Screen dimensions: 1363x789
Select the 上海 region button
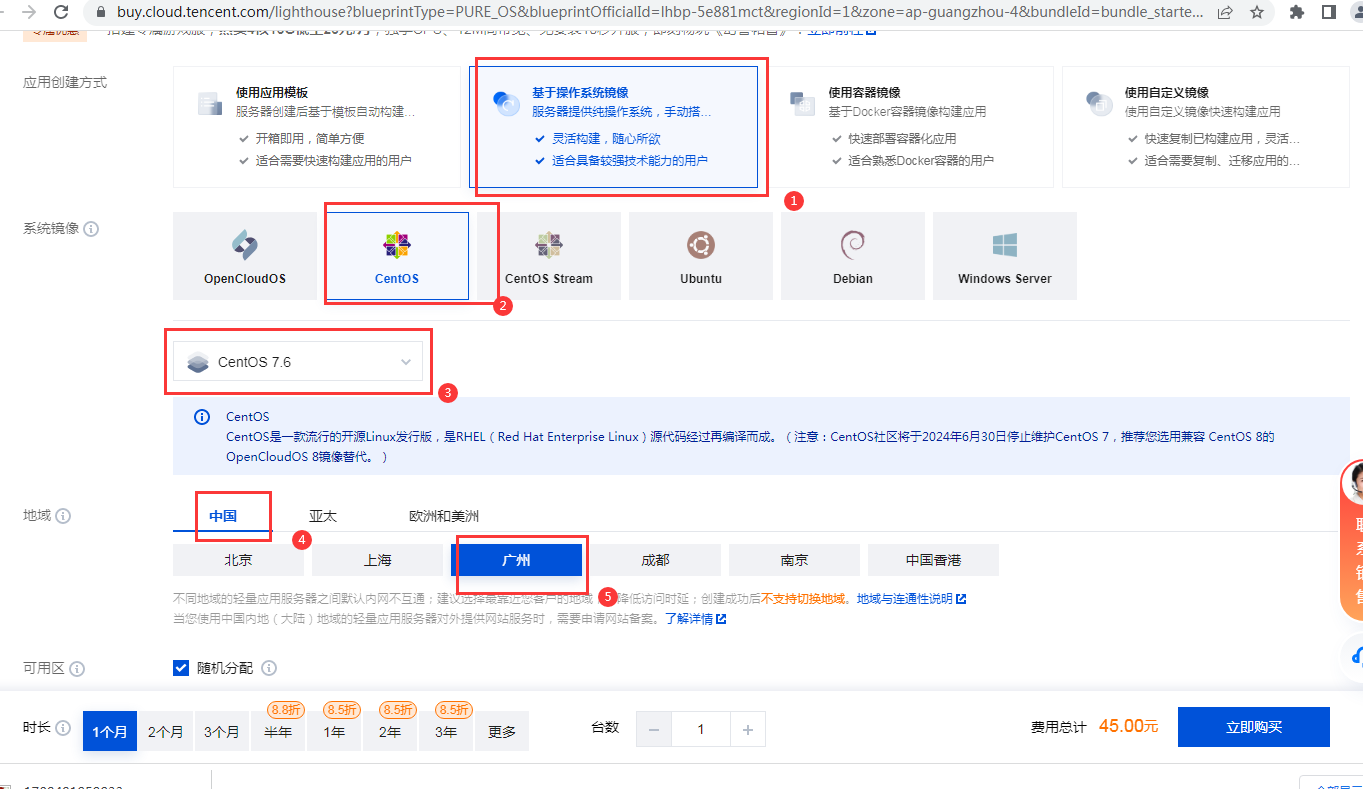(x=377, y=560)
